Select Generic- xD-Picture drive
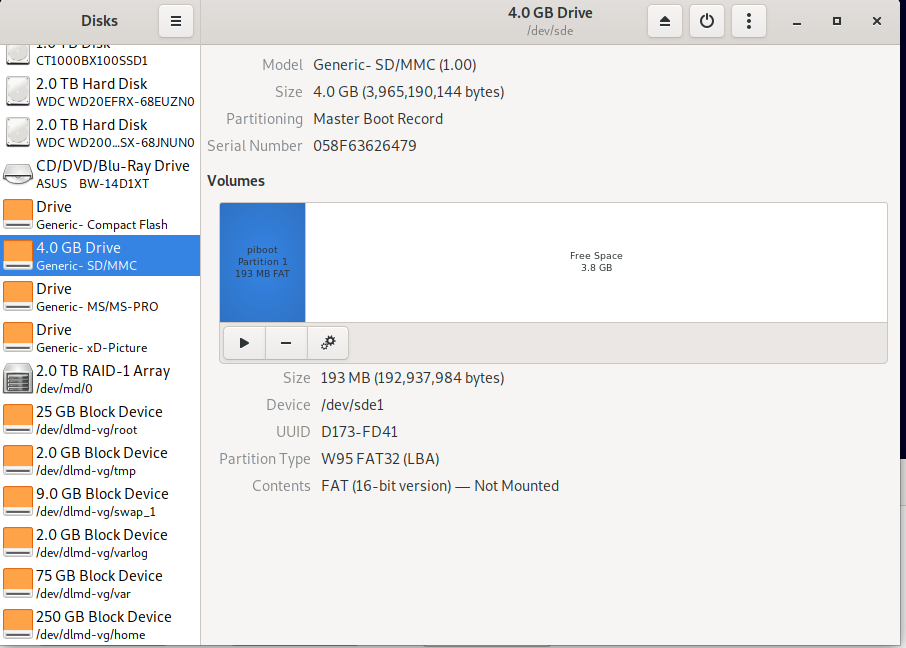The height and width of the screenshot is (648, 906). click(x=100, y=338)
